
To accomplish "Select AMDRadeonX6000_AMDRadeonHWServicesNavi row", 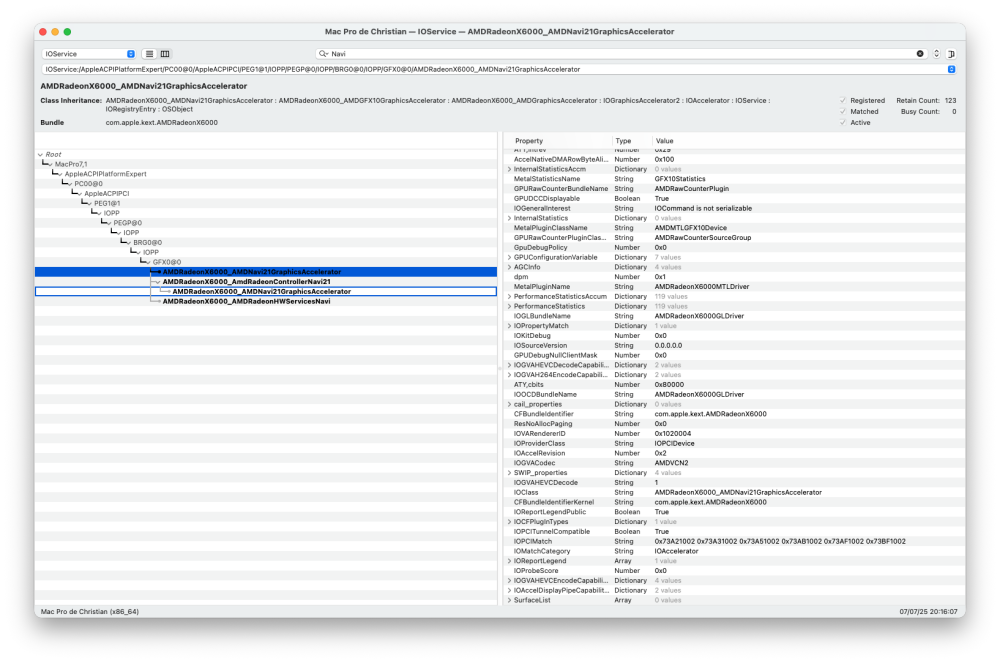I will 266,302.
